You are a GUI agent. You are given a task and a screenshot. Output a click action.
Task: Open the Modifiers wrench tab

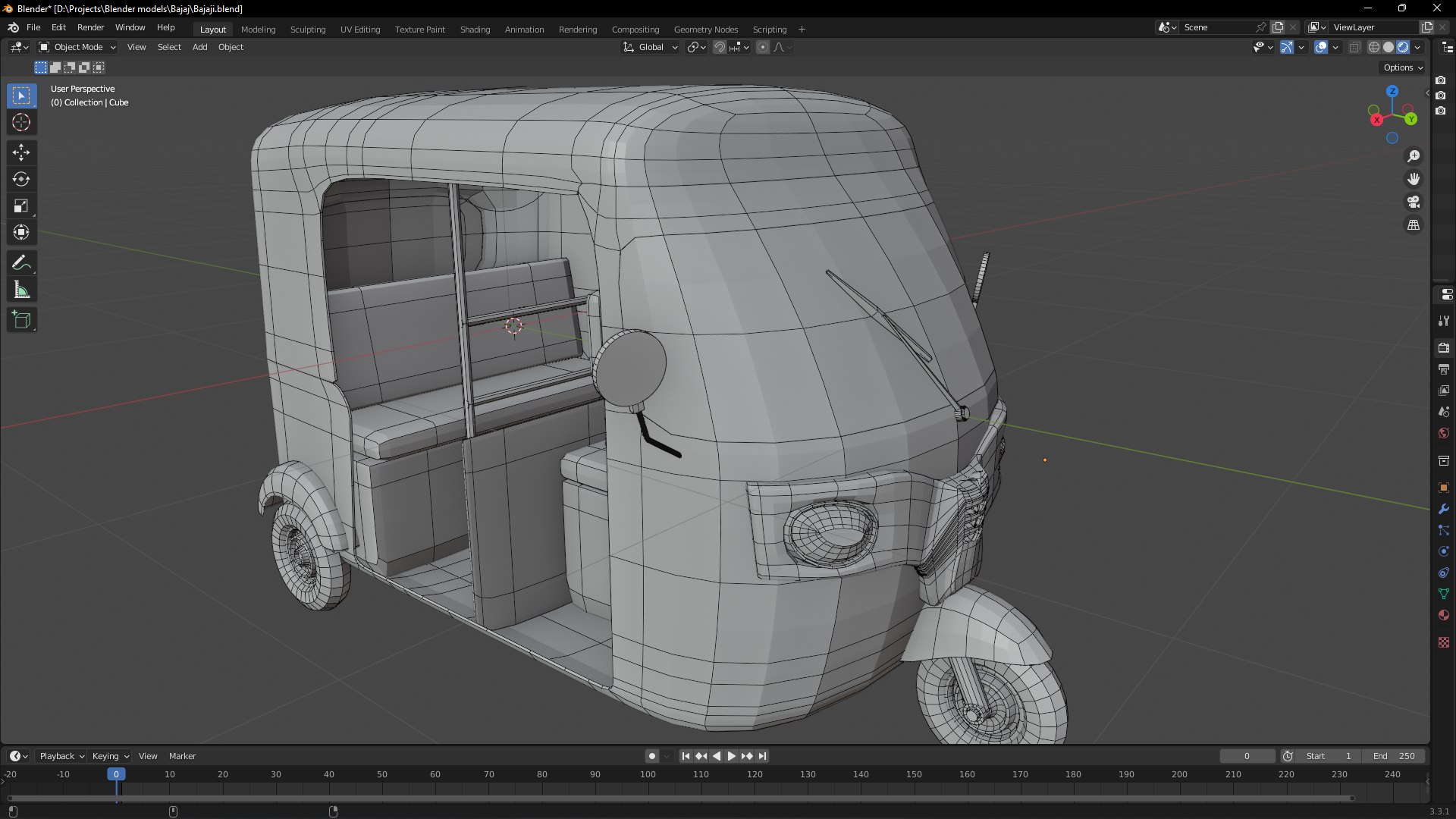pyautogui.click(x=1444, y=509)
